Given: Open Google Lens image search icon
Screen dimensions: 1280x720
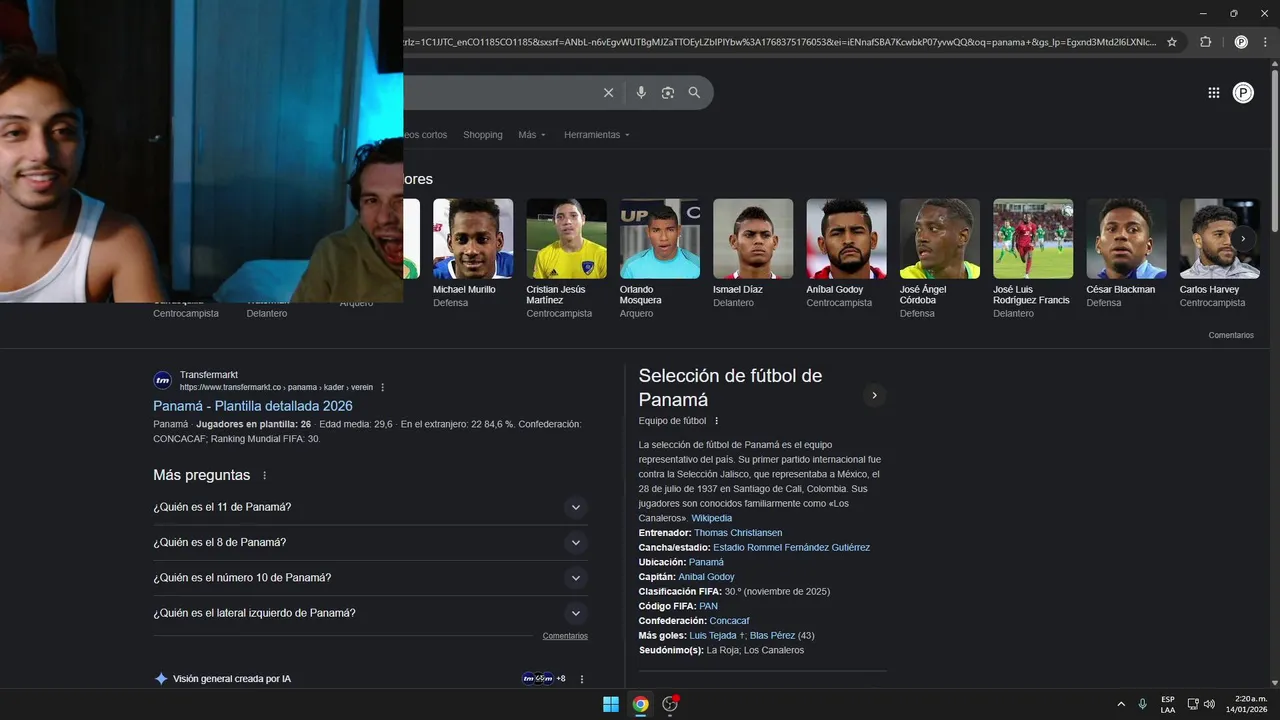Looking at the screenshot, I should pyautogui.click(x=668, y=93).
